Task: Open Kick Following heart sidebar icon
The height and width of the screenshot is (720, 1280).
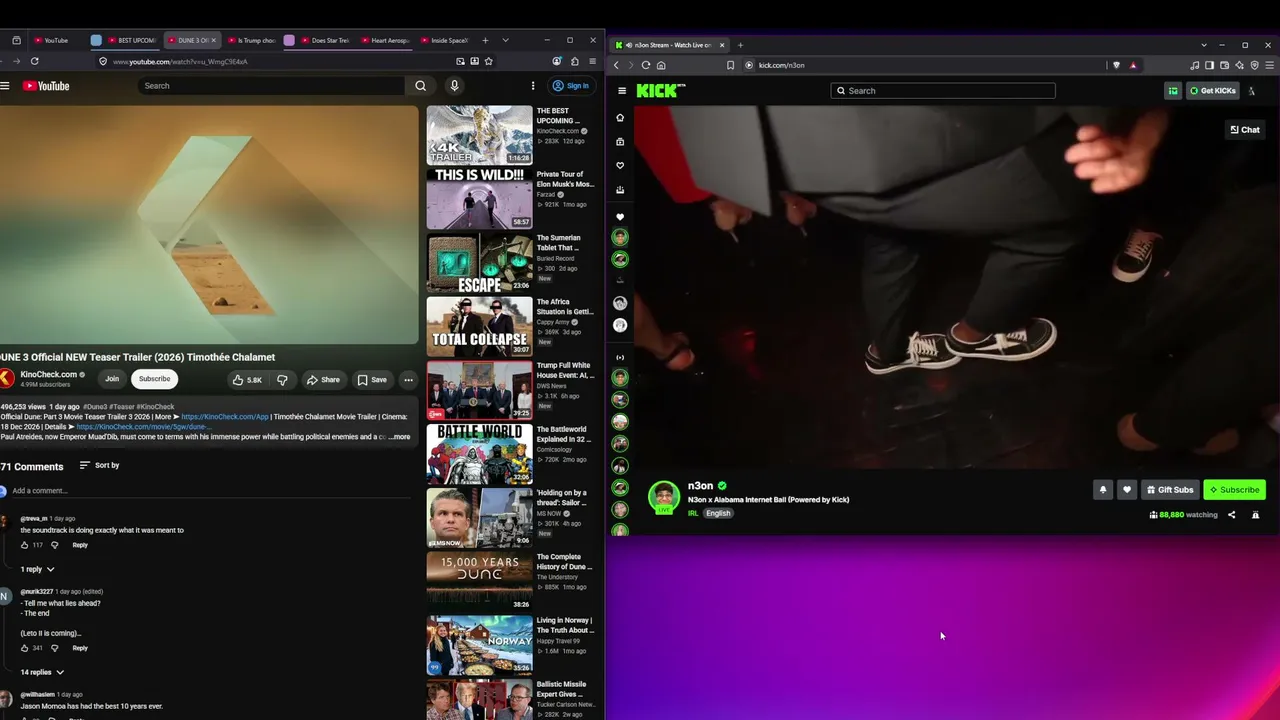Action: coord(620,166)
